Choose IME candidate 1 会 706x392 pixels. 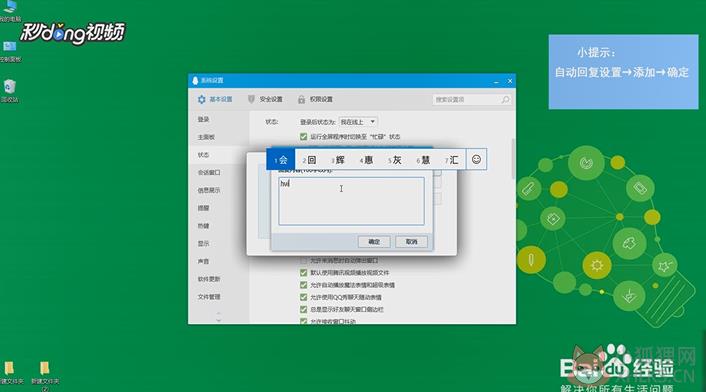(281, 160)
